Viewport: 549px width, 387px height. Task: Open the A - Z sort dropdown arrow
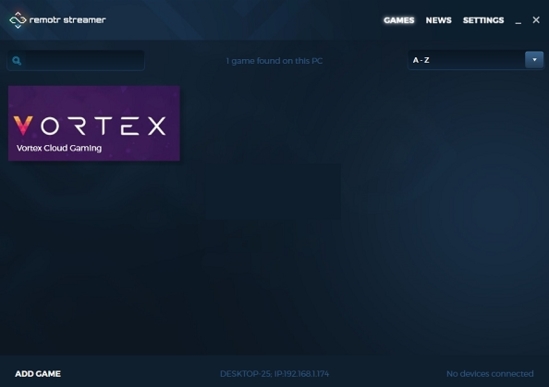pyautogui.click(x=534, y=60)
